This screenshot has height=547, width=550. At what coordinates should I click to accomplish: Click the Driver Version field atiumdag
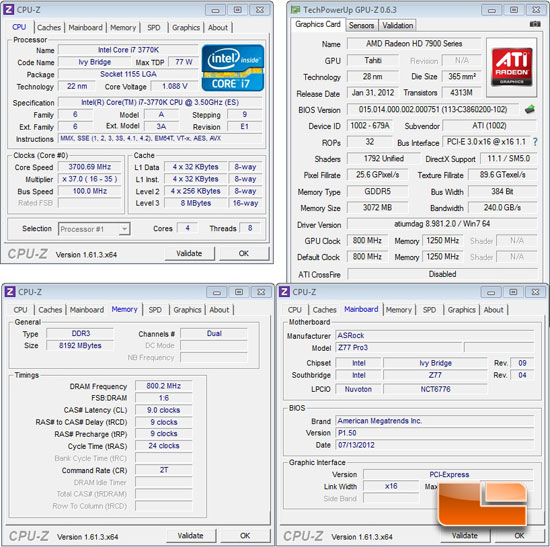tap(442, 224)
